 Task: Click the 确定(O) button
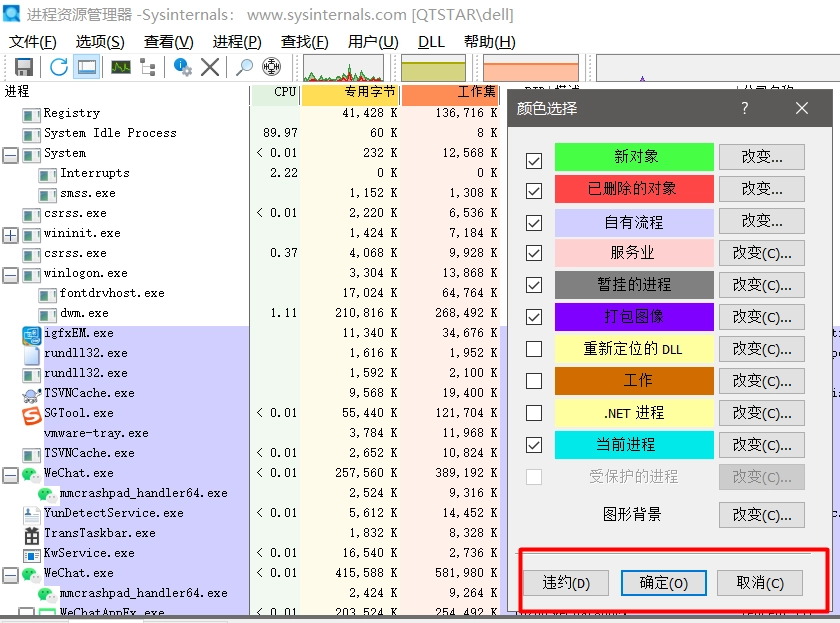coord(663,583)
